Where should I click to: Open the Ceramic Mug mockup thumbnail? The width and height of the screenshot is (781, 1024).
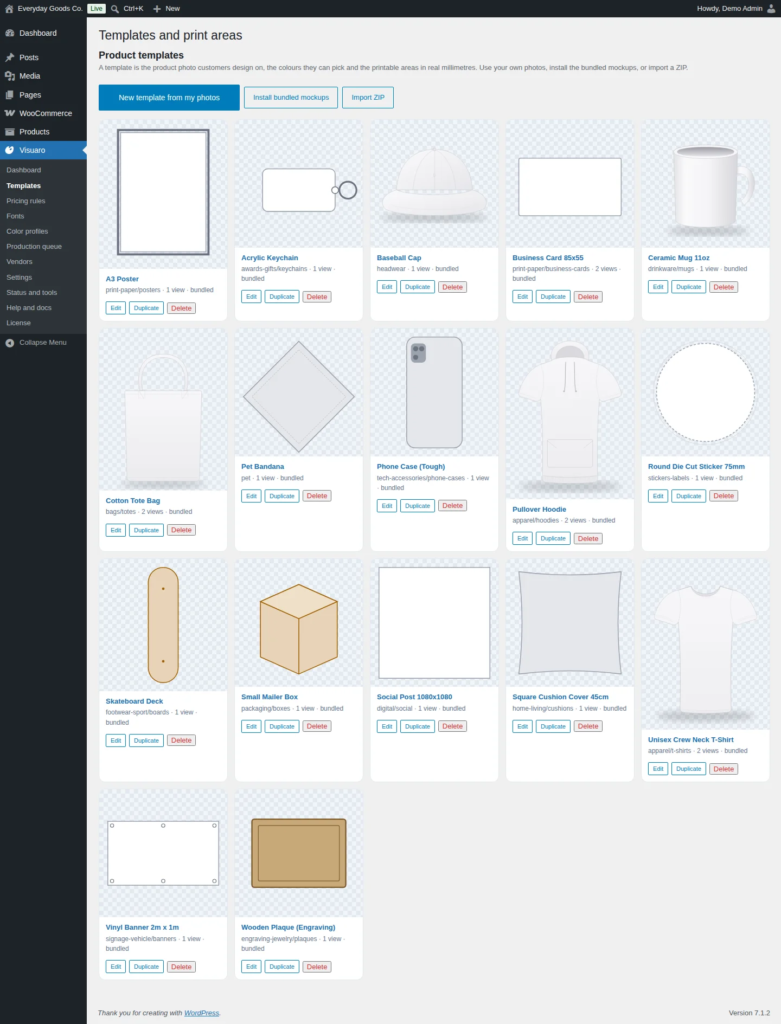[x=705, y=184]
